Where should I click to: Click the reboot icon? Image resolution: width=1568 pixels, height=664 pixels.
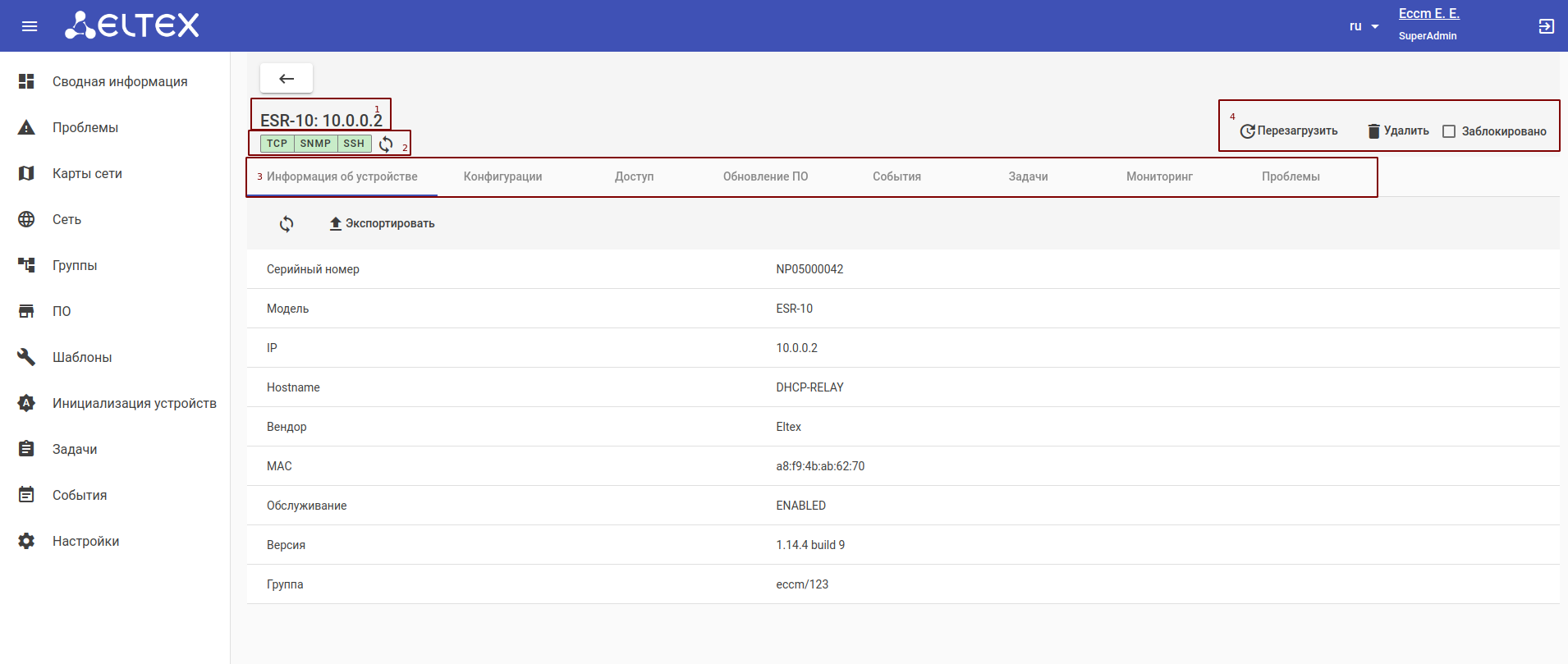(x=1247, y=131)
